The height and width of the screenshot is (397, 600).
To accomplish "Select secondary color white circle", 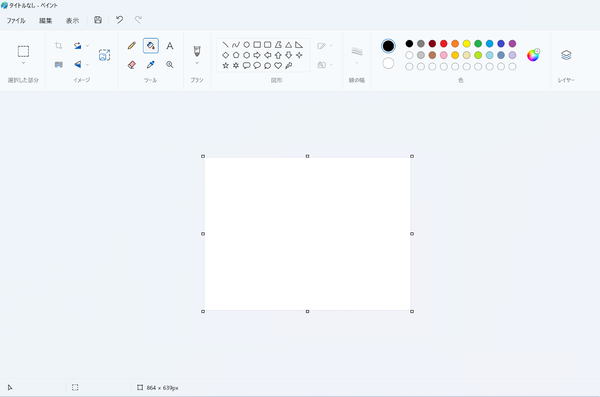I will coord(388,64).
